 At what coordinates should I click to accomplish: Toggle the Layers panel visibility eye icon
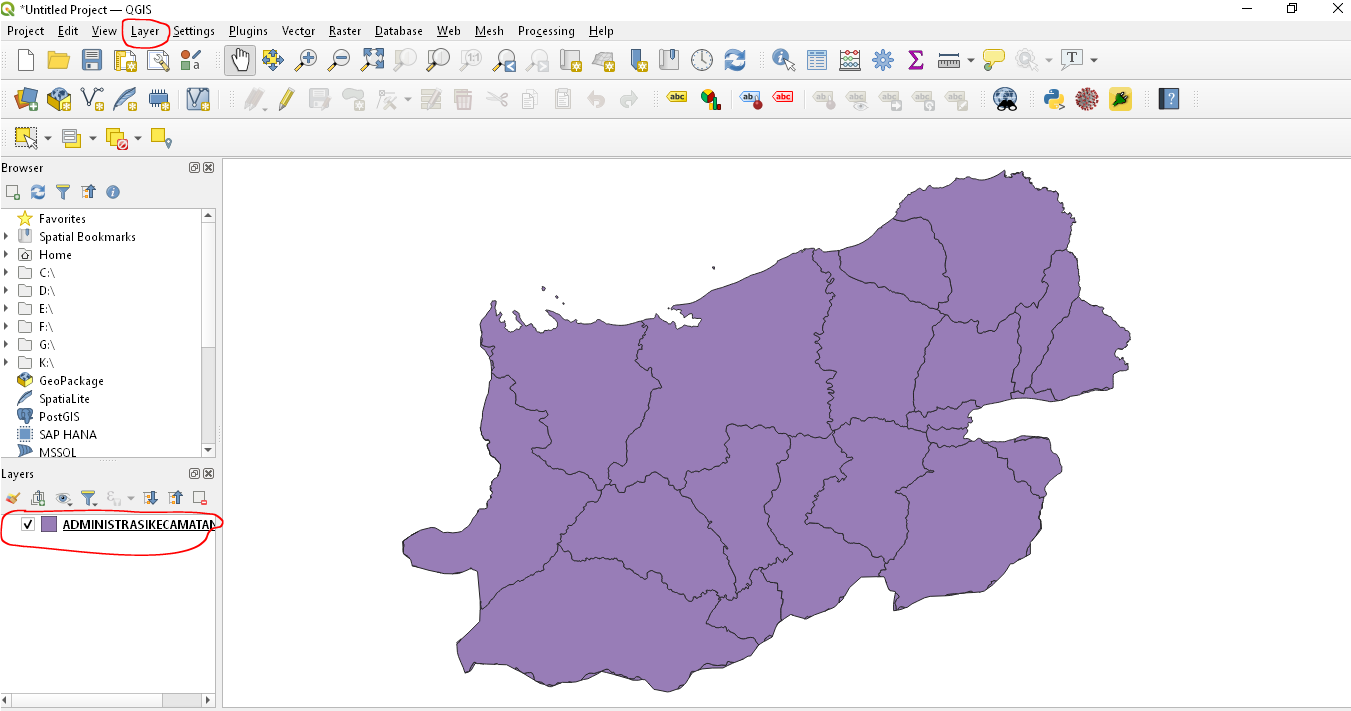(x=63, y=497)
